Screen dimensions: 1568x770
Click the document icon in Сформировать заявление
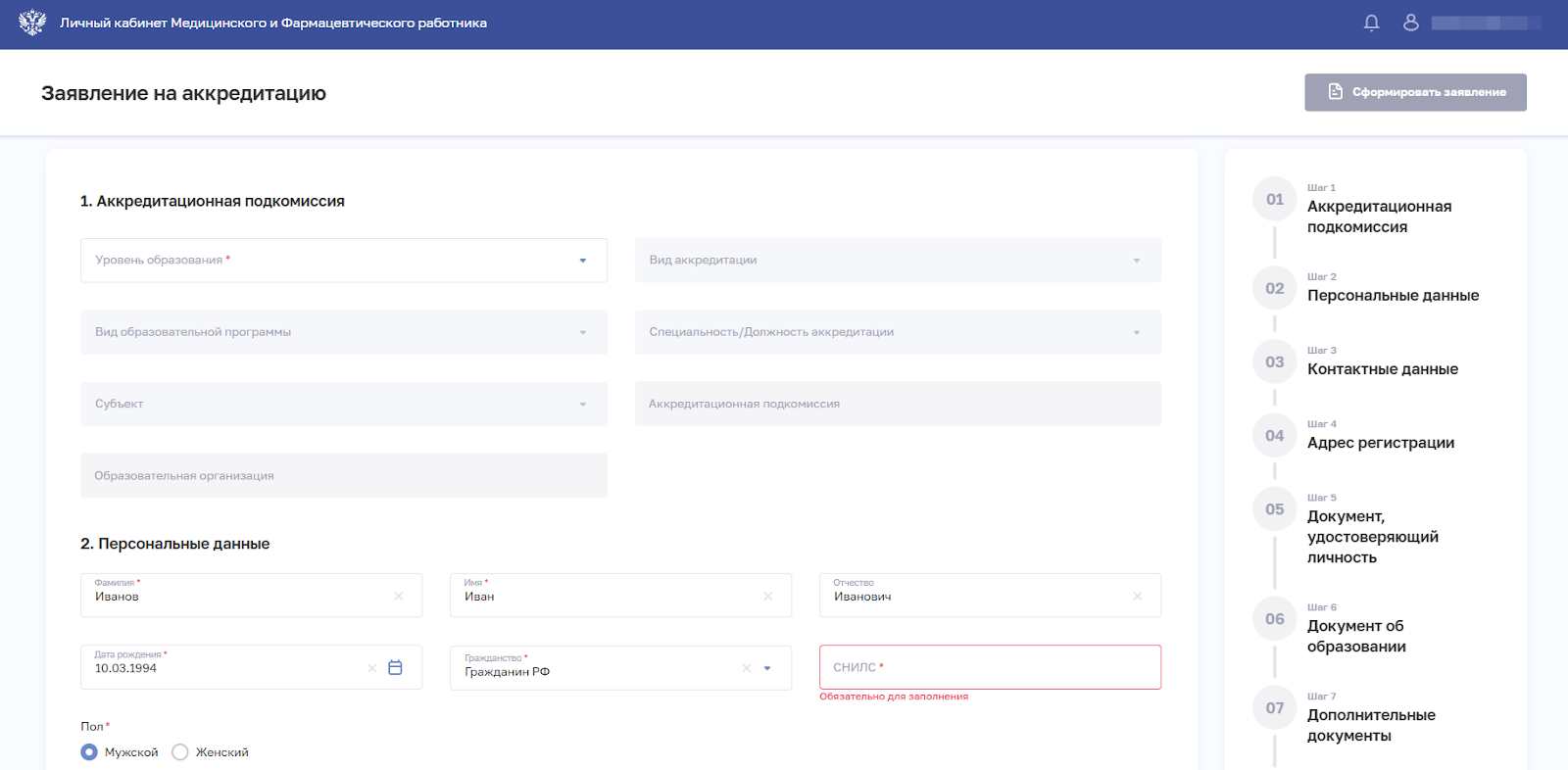pos(1335,92)
